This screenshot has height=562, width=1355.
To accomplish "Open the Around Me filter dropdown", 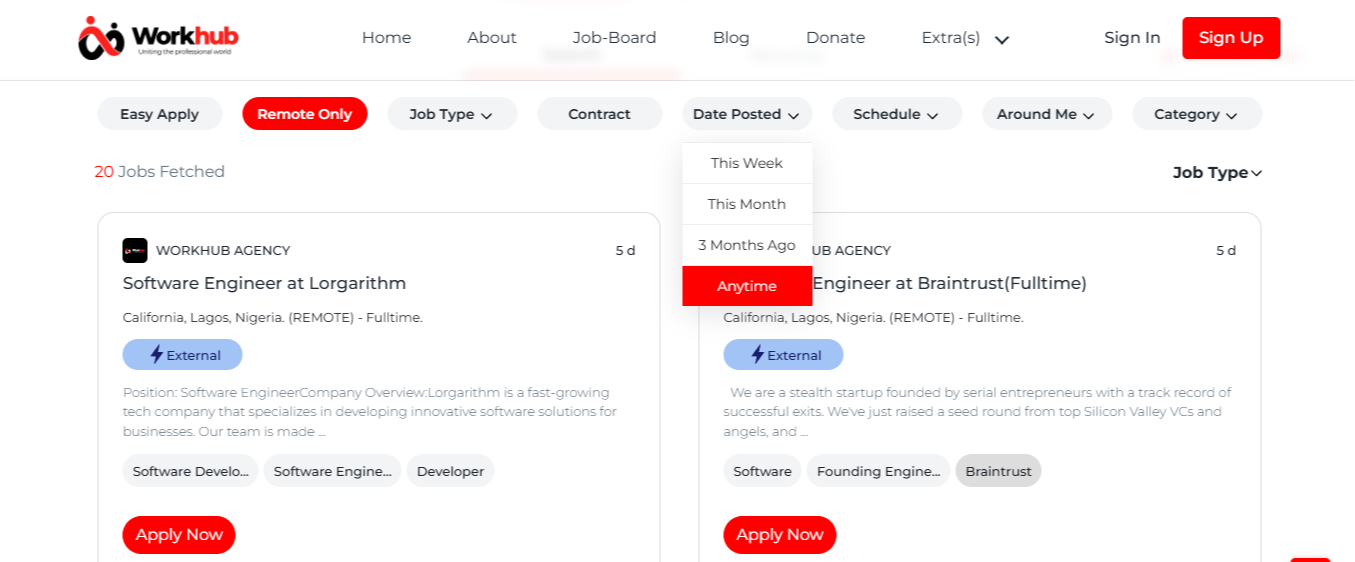I will (1047, 114).
